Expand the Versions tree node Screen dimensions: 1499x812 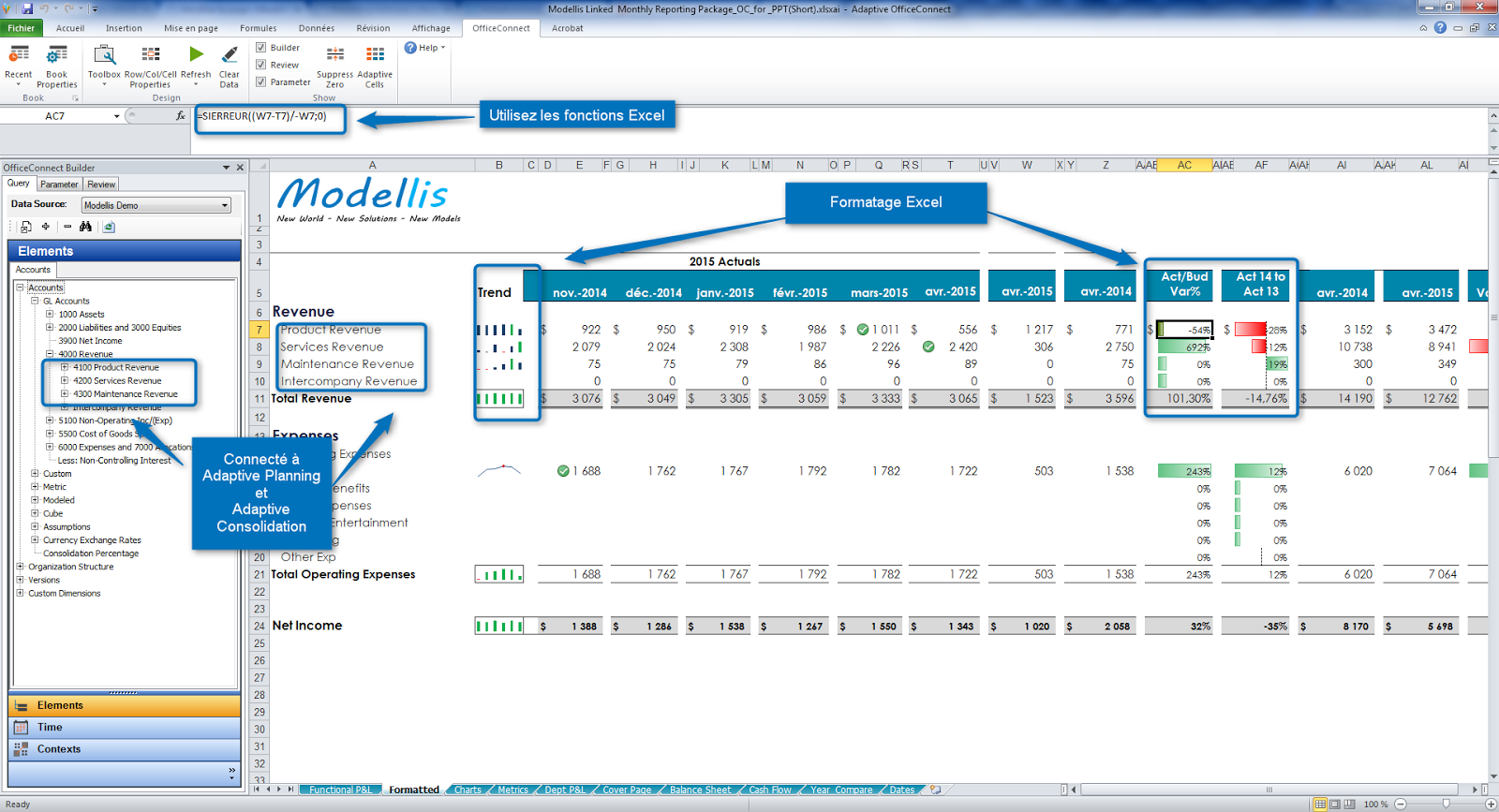click(x=20, y=580)
